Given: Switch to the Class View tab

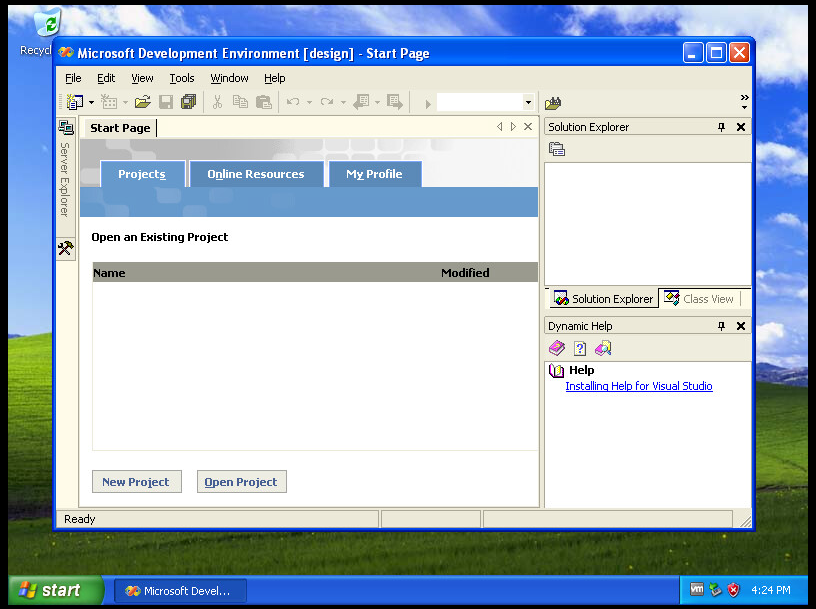Looking at the screenshot, I should (x=699, y=299).
